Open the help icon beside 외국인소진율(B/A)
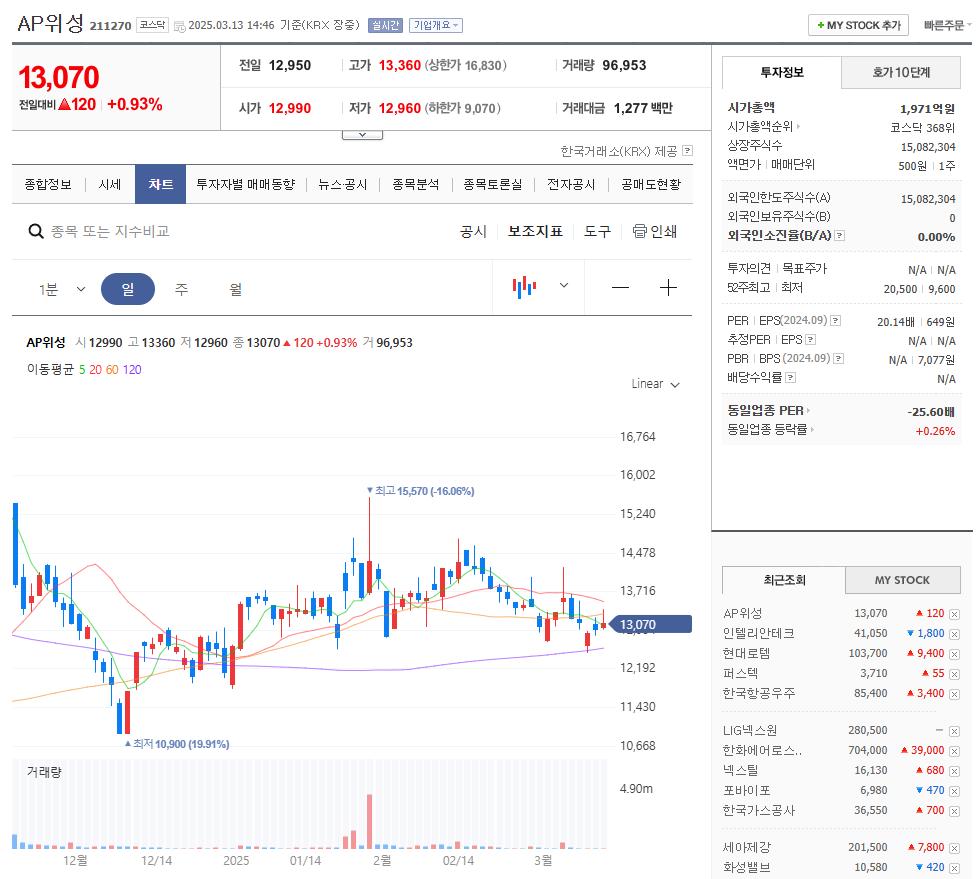 click(840, 236)
